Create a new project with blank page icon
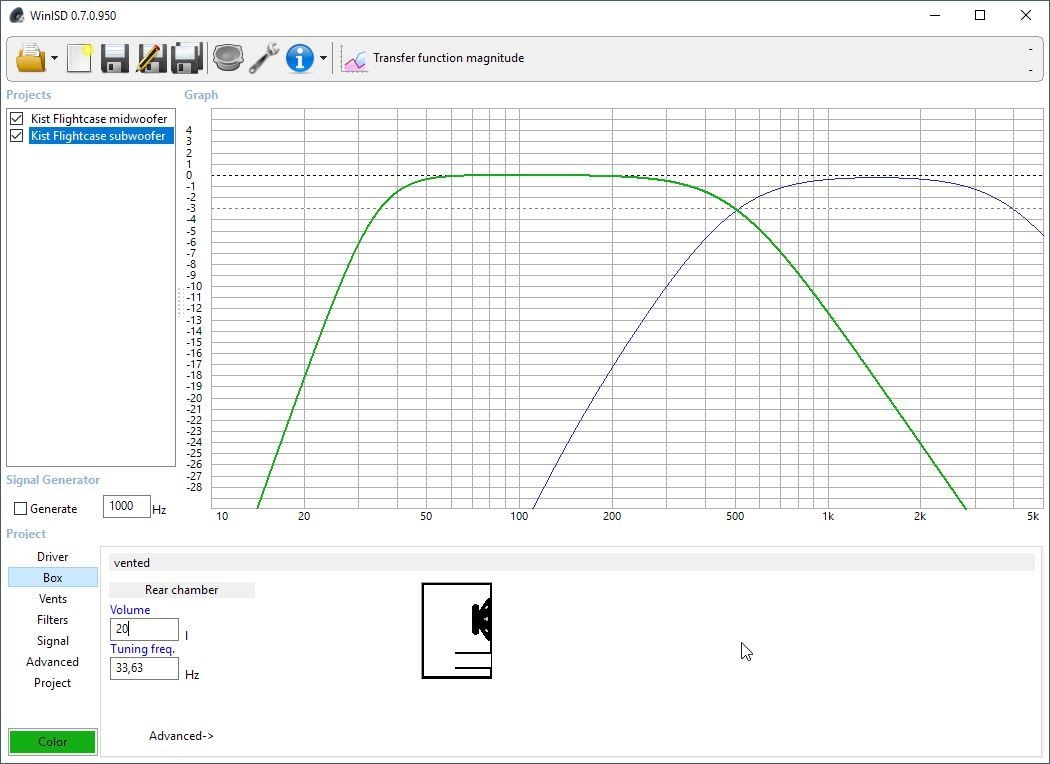This screenshot has width=1050, height=764. [x=80, y=58]
